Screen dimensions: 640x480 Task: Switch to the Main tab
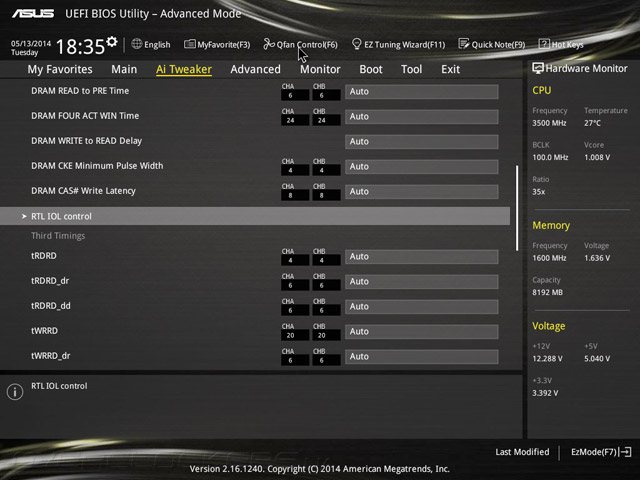(x=124, y=69)
